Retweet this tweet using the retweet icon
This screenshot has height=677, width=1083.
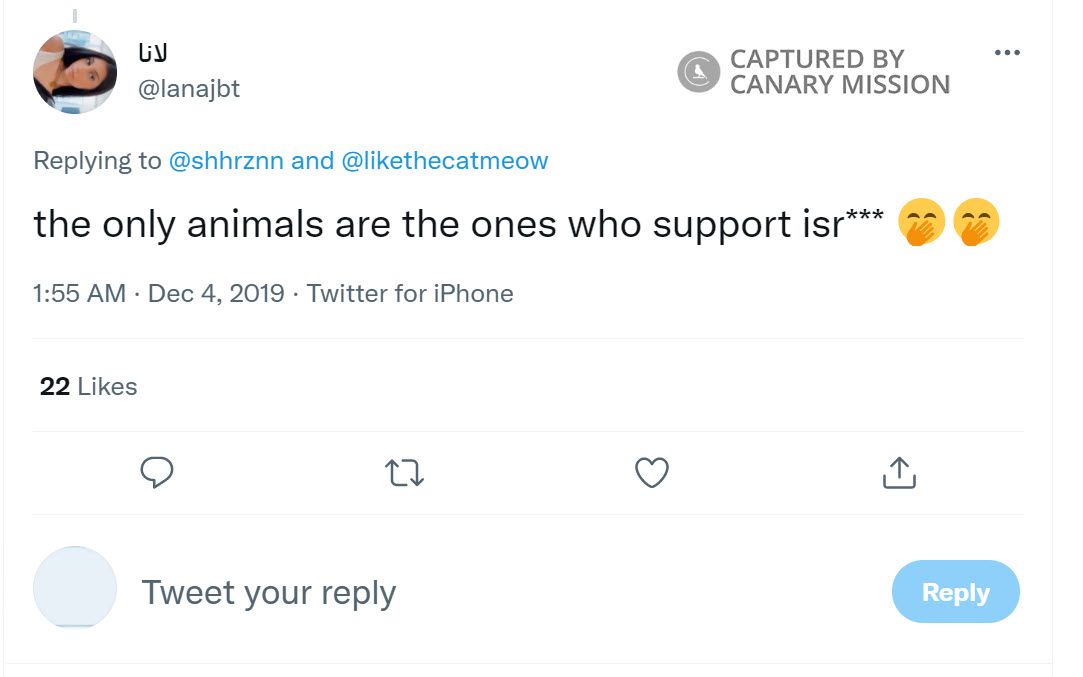(404, 472)
